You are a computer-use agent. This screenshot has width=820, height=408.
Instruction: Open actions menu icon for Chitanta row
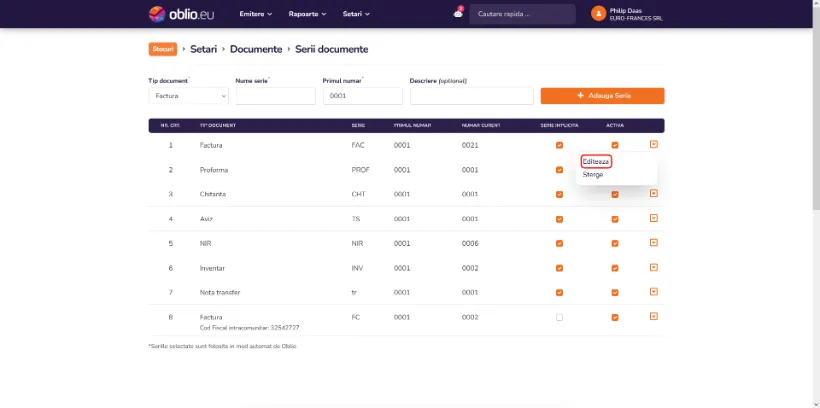(654, 194)
